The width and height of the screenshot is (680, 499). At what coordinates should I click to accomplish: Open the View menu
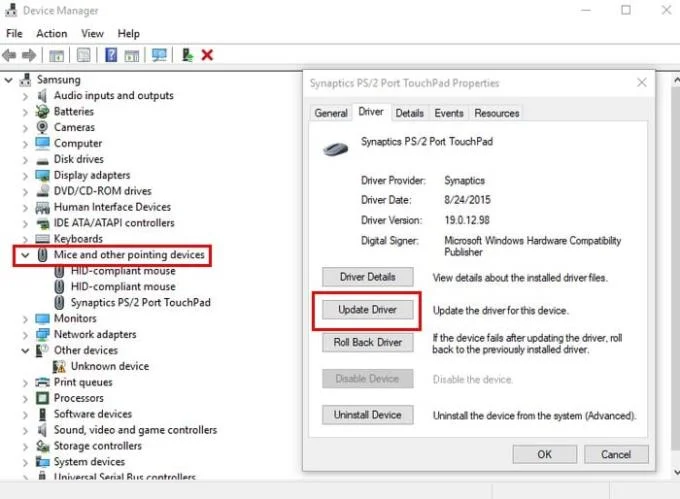tap(92, 33)
